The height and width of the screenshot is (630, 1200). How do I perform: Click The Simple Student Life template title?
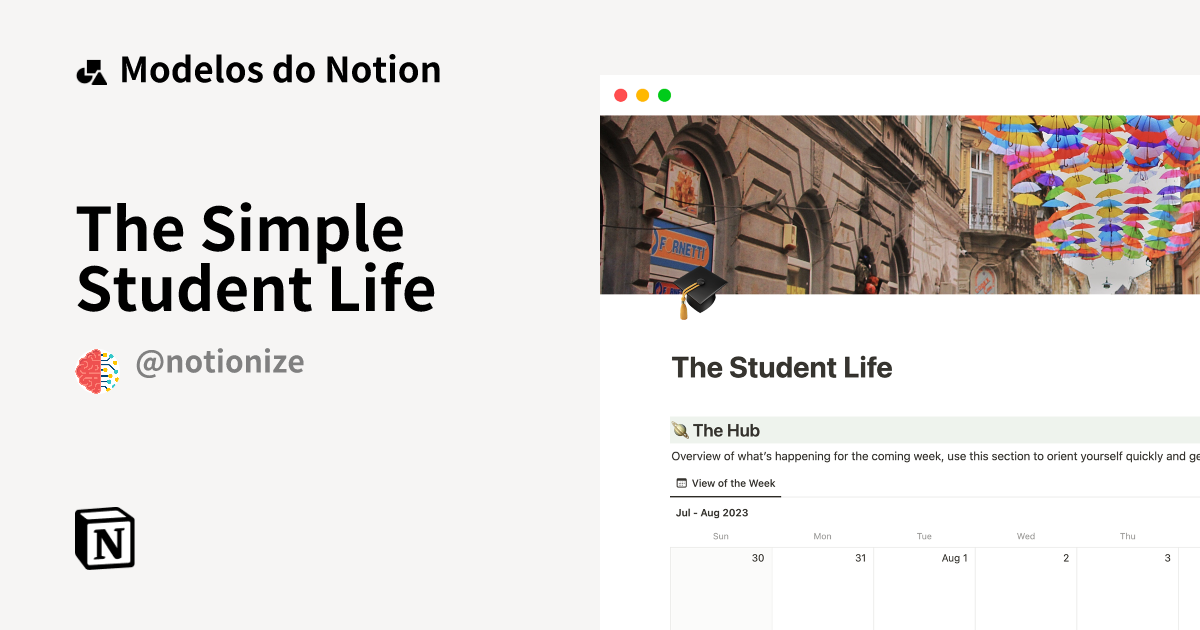tap(256, 258)
